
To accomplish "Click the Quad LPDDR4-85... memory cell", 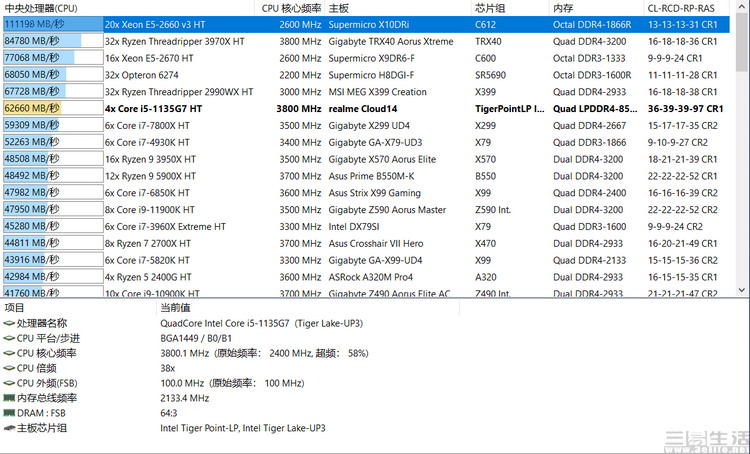I will pyautogui.click(x=595, y=109).
